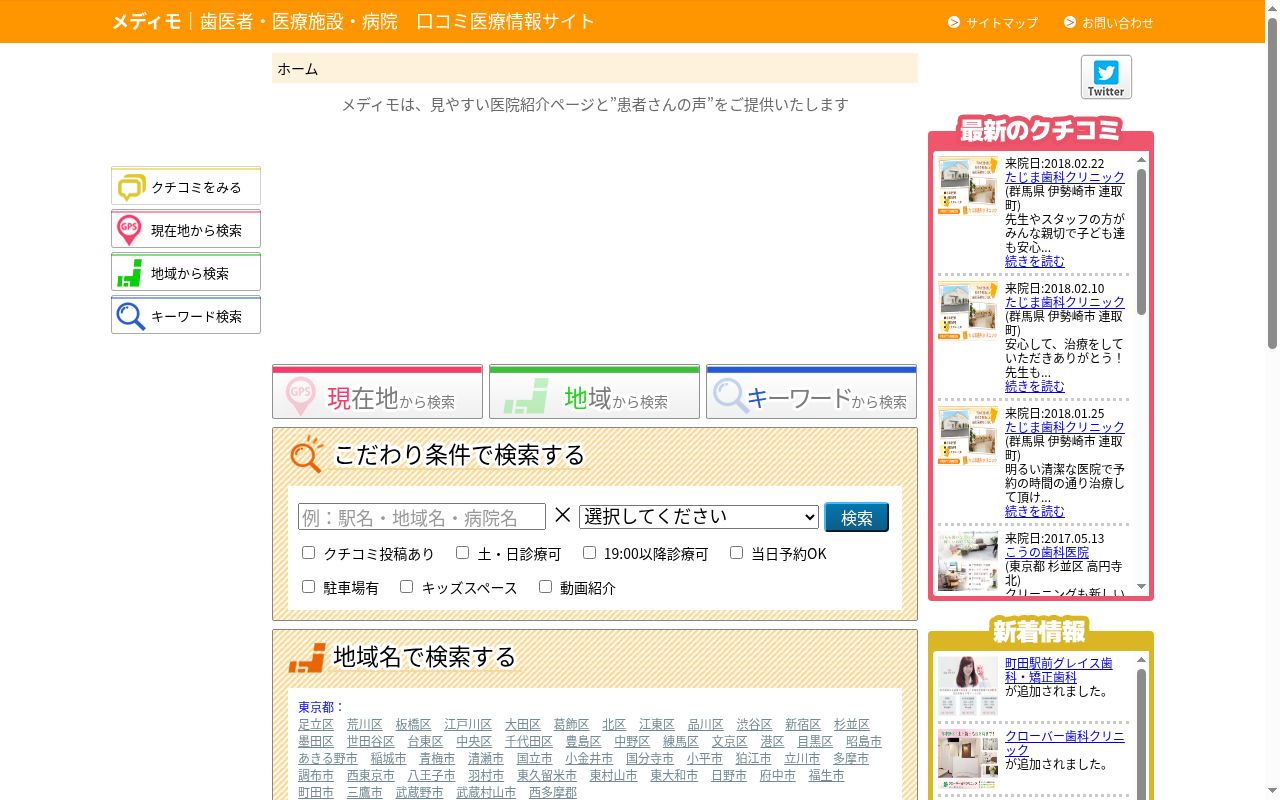Screen dimensions: 1280x800
Task: Open お問い合わせ link in header
Action: click(1118, 22)
